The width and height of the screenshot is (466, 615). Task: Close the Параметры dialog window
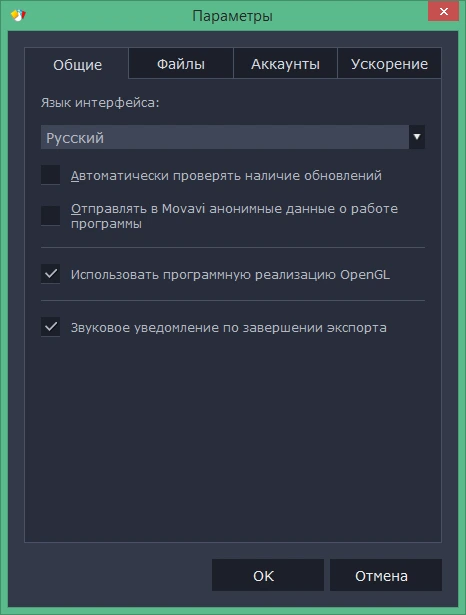[444, 11]
